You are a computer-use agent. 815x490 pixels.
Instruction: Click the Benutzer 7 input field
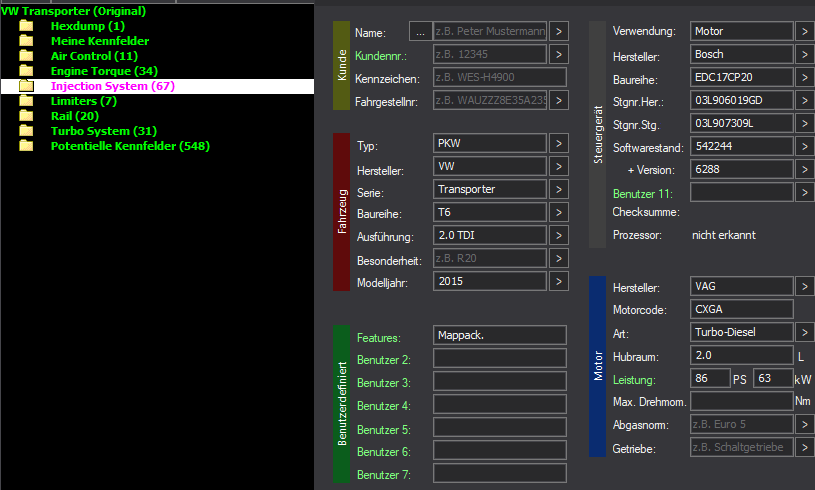[x=499, y=473]
